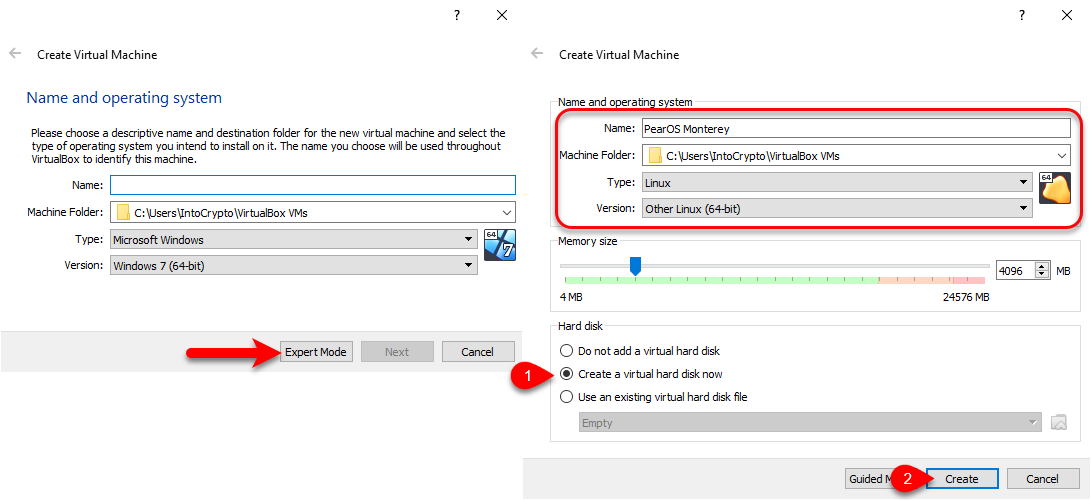Click the empty Name field in left dialog
The image size is (1091, 500).
pos(312,185)
